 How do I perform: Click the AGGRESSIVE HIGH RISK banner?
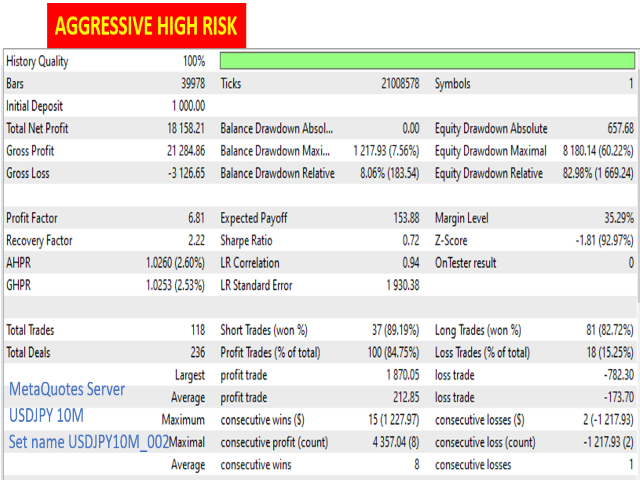tap(146, 25)
